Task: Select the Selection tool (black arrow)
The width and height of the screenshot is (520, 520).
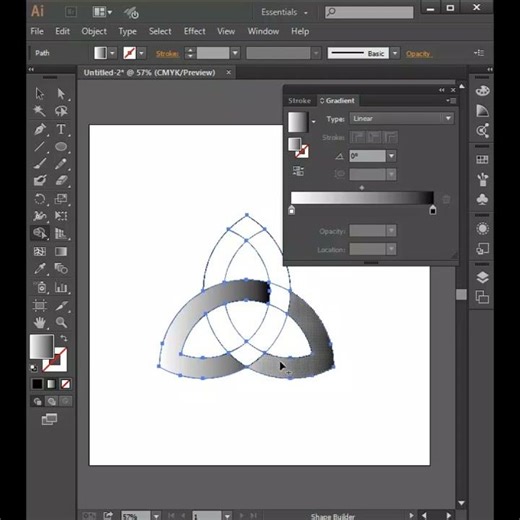Action: click(x=40, y=94)
